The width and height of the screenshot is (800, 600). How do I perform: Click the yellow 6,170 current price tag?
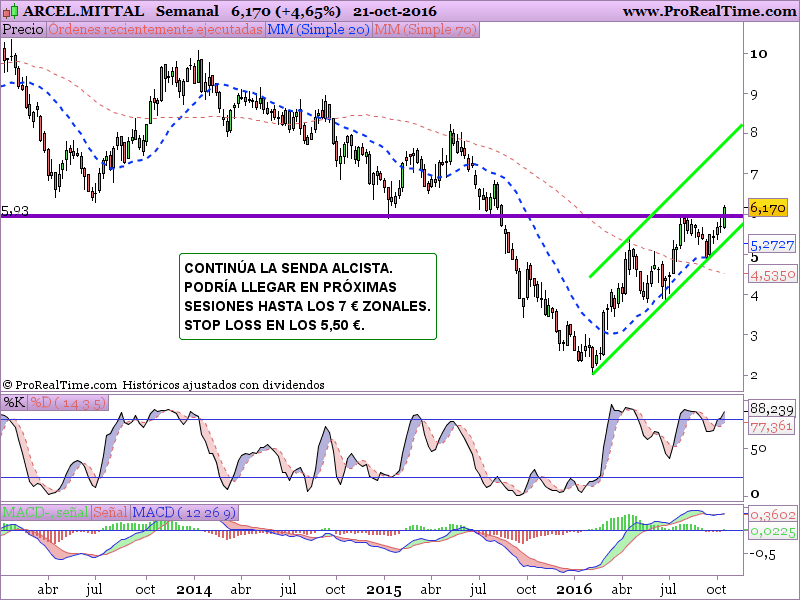[x=767, y=208]
